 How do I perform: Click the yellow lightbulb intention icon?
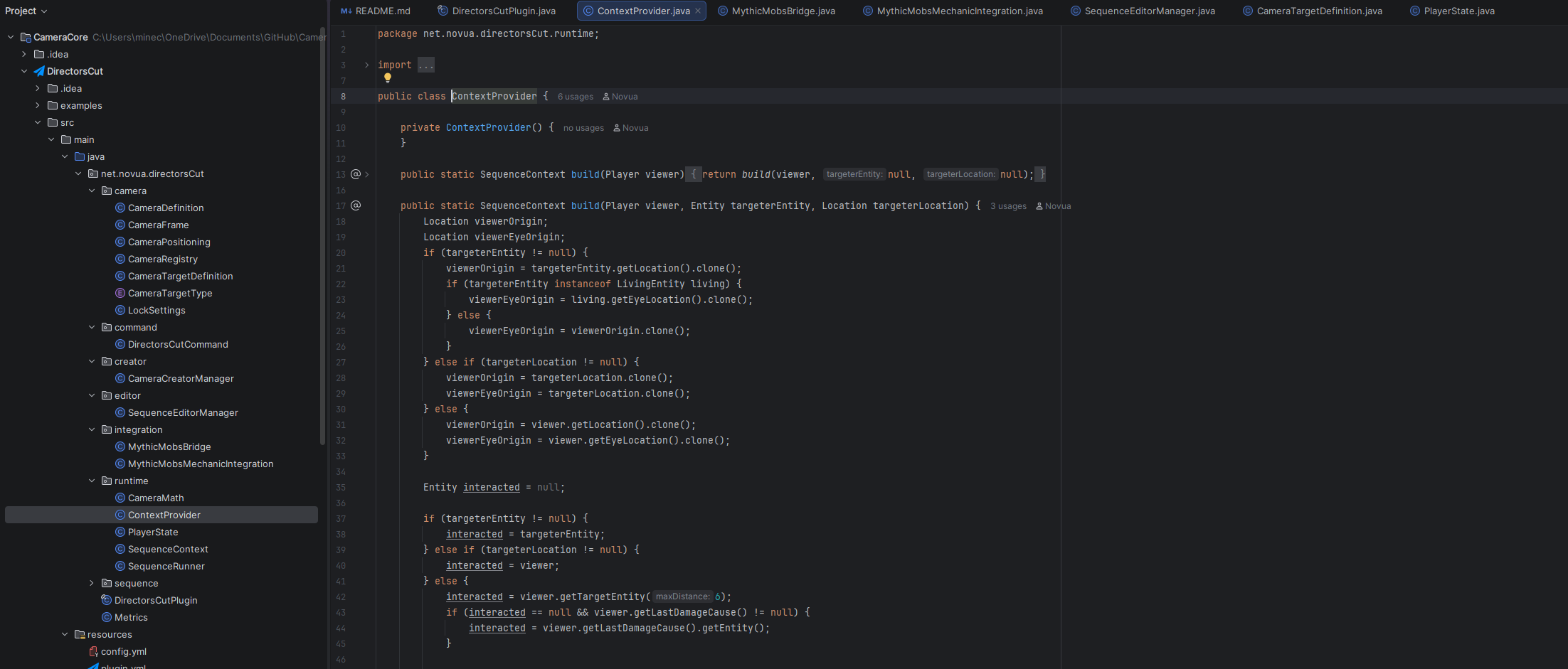388,78
